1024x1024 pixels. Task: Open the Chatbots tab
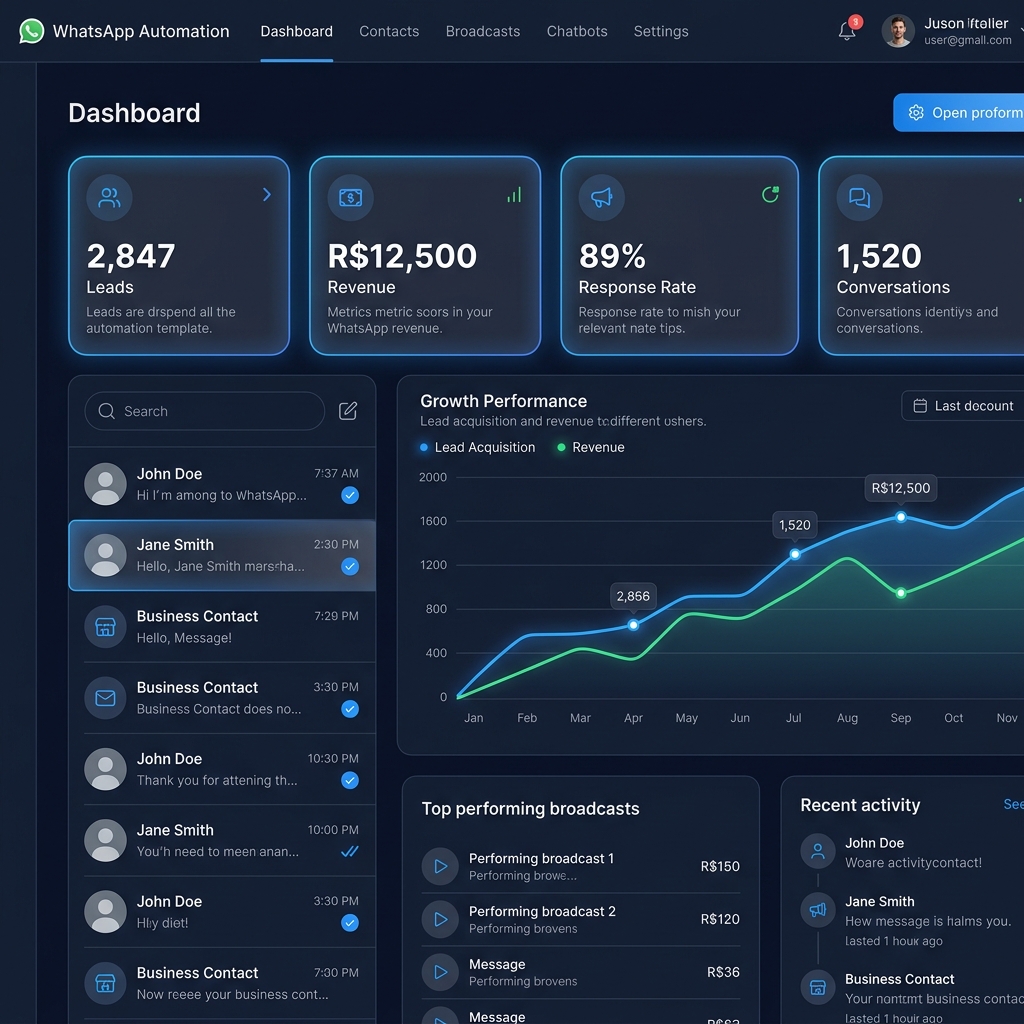577,31
